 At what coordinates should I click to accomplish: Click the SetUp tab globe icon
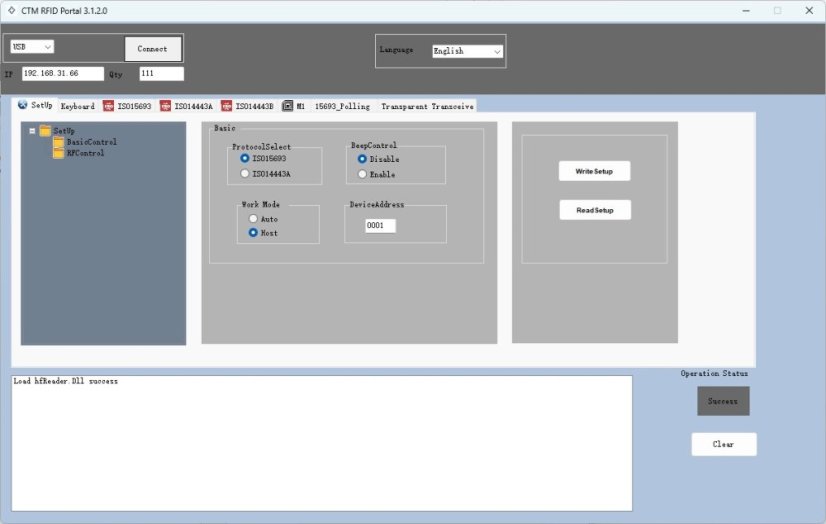click(23, 105)
